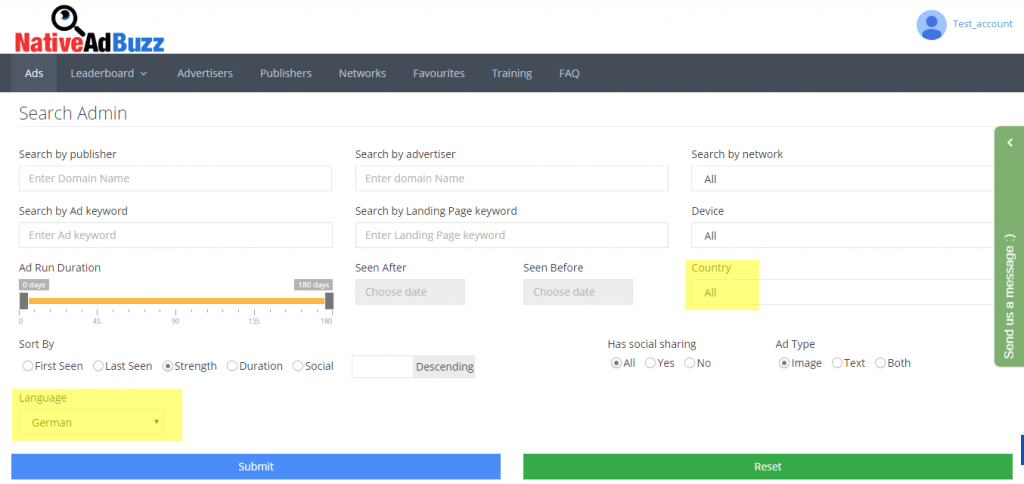The image size is (1024, 484).
Task: Open the Search by network dropdown
Action: (x=842, y=179)
